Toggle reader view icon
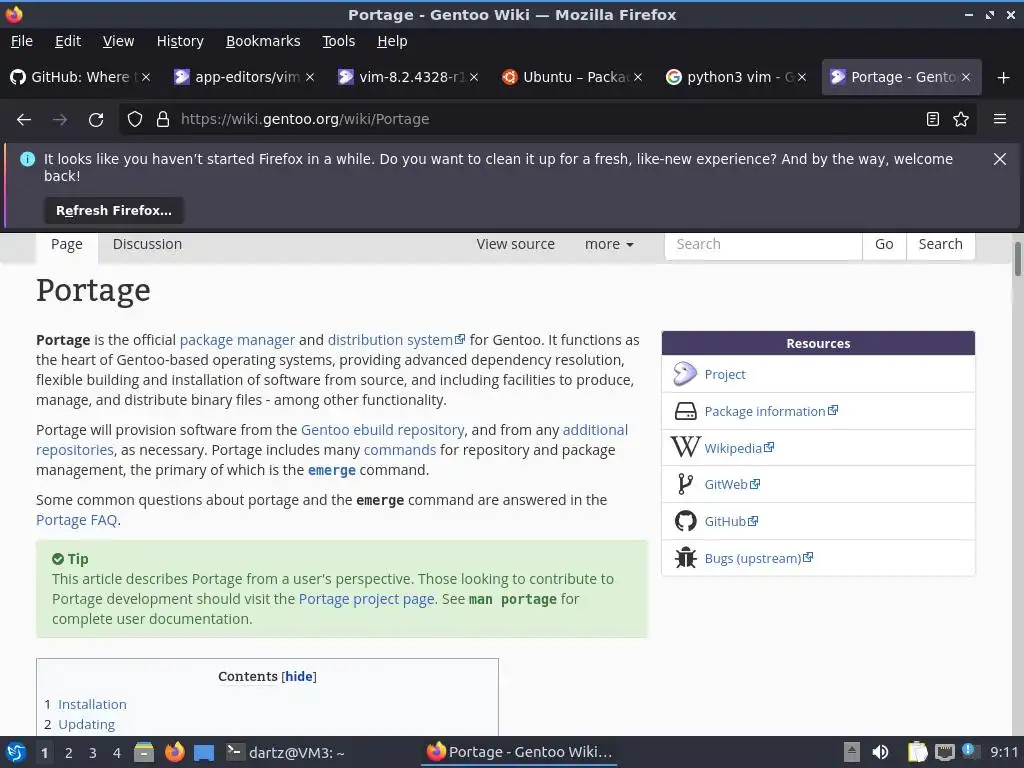 tap(933, 120)
